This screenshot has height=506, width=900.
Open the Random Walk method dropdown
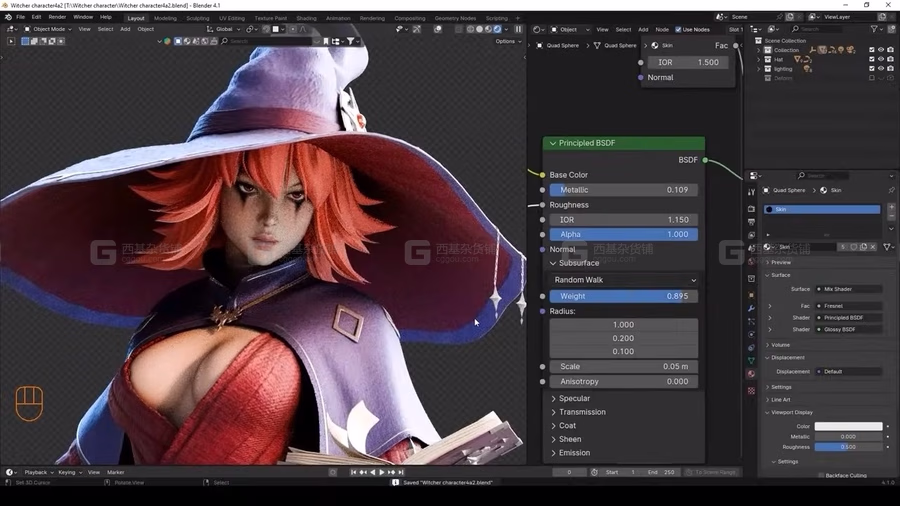coord(623,280)
